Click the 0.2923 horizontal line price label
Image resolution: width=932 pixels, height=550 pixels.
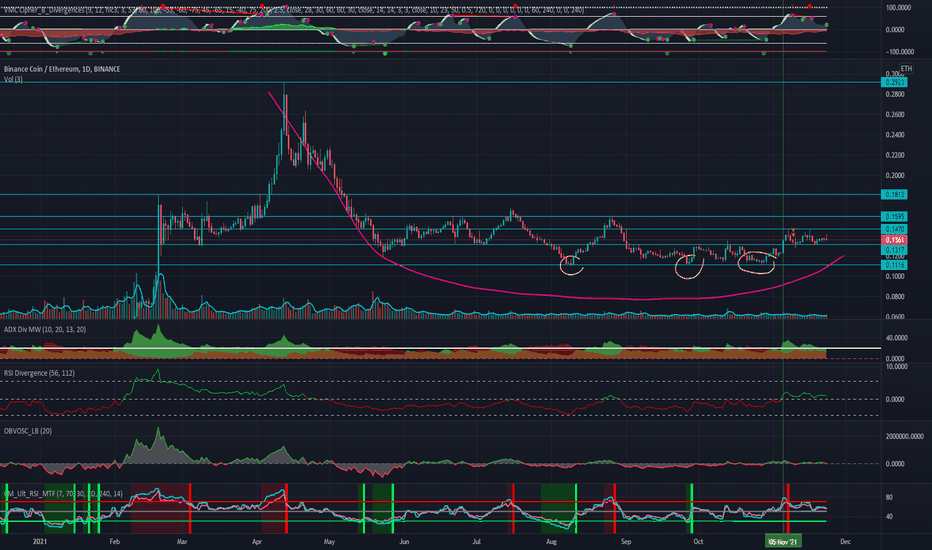(894, 82)
